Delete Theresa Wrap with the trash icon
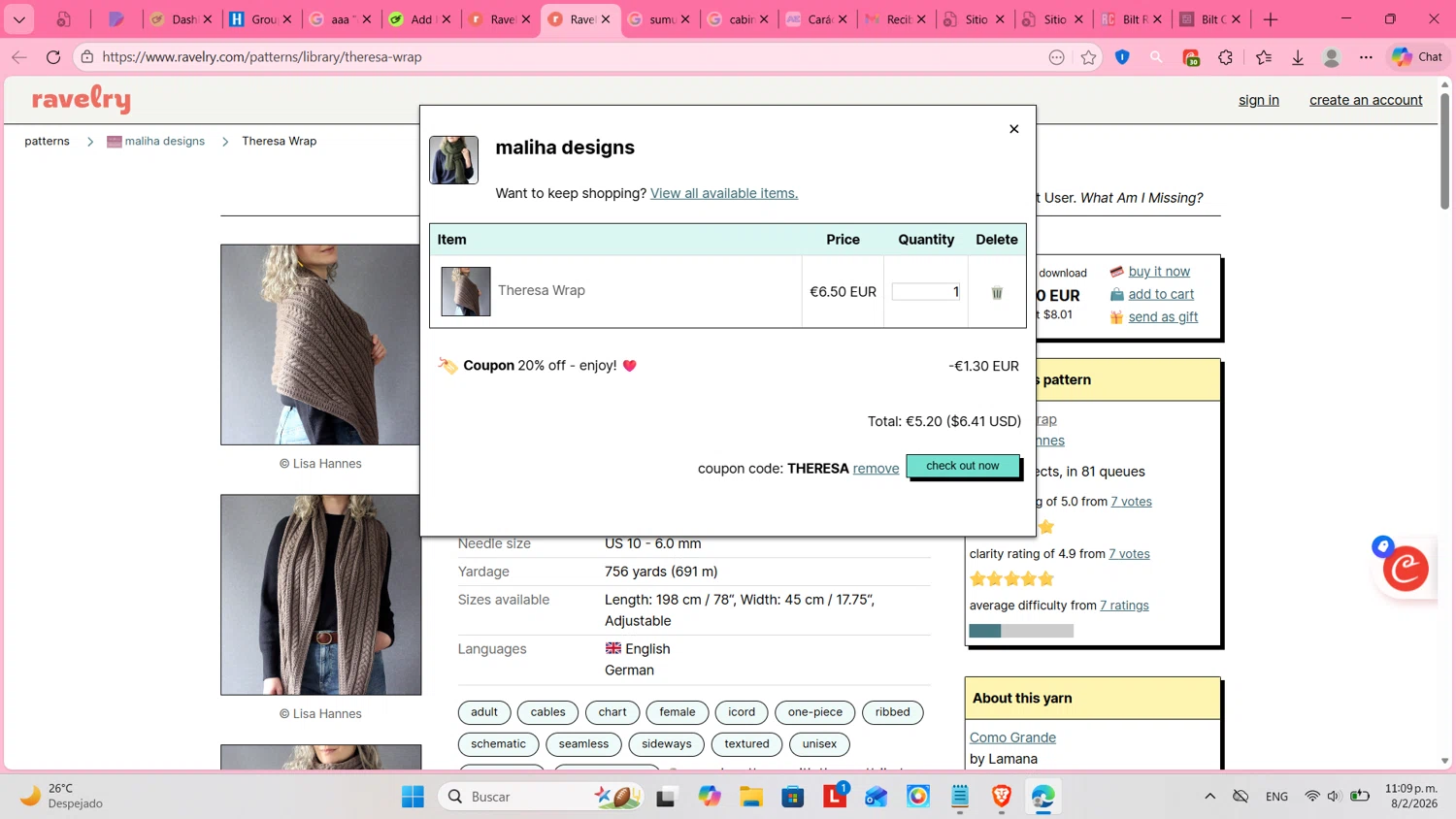This screenshot has height=819, width=1456. coord(997,292)
